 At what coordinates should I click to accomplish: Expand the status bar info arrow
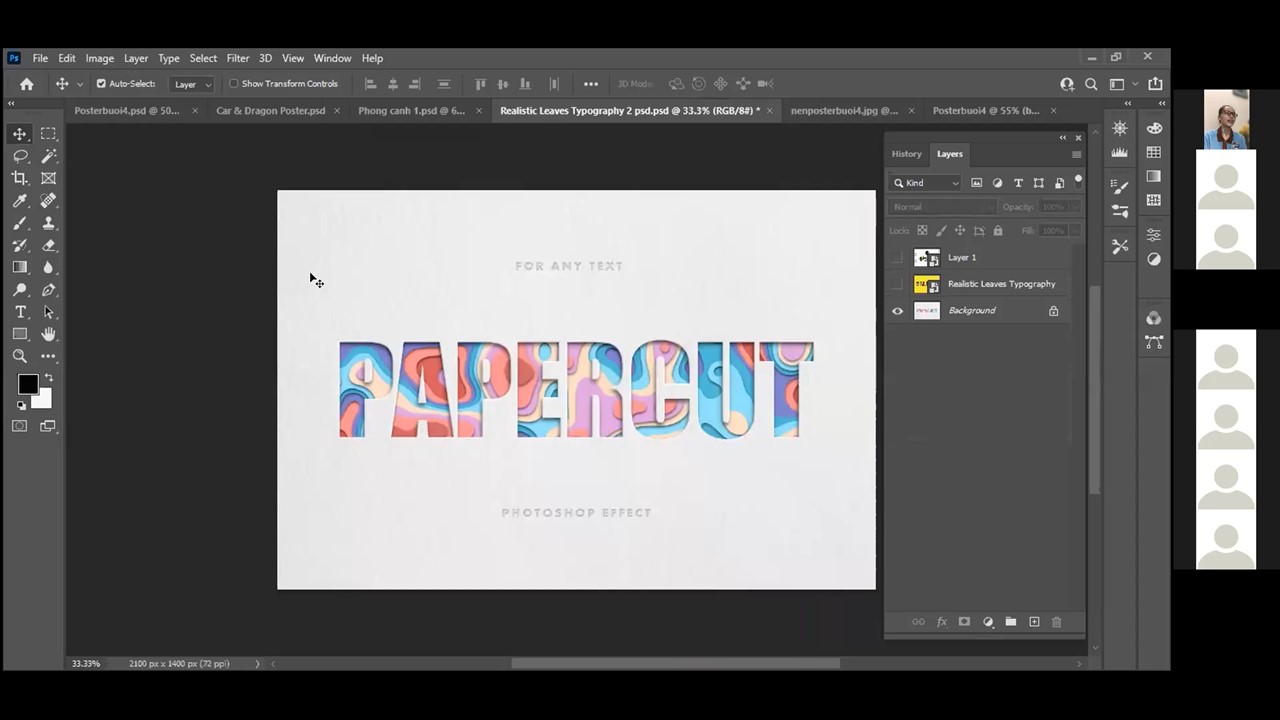pos(257,664)
